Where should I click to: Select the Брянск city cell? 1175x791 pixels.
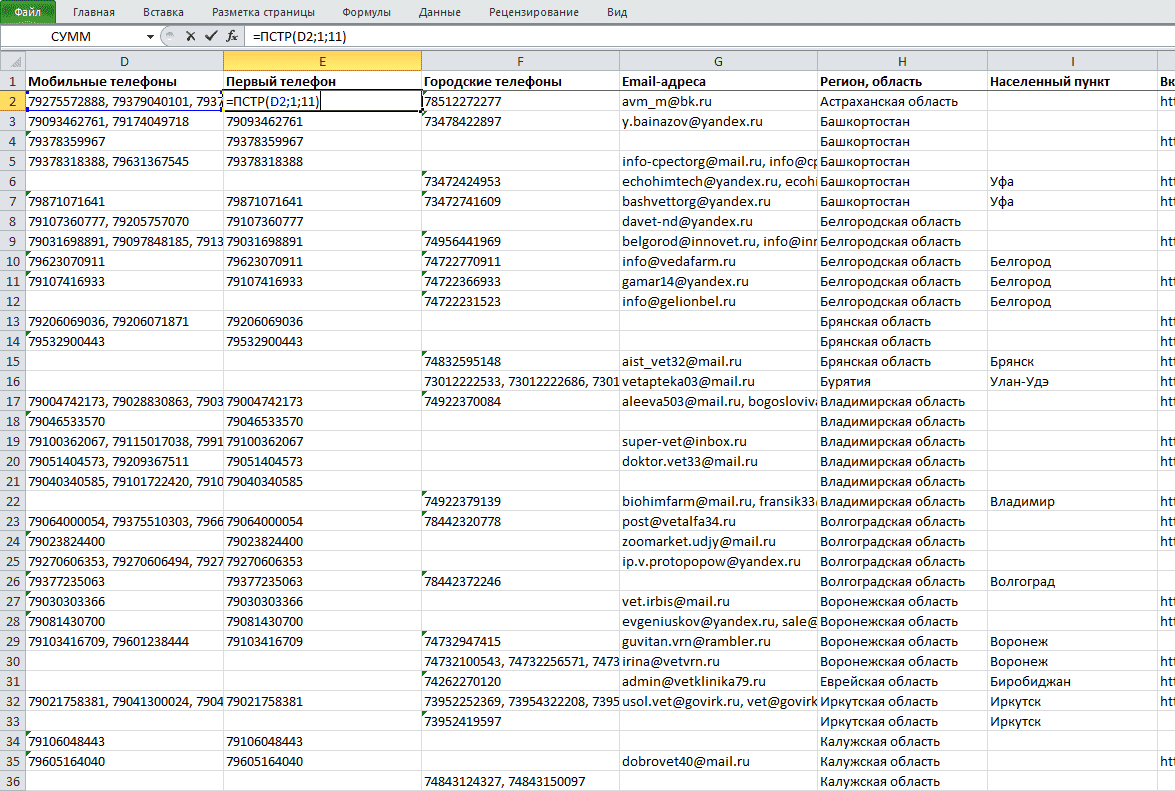(x=1072, y=361)
